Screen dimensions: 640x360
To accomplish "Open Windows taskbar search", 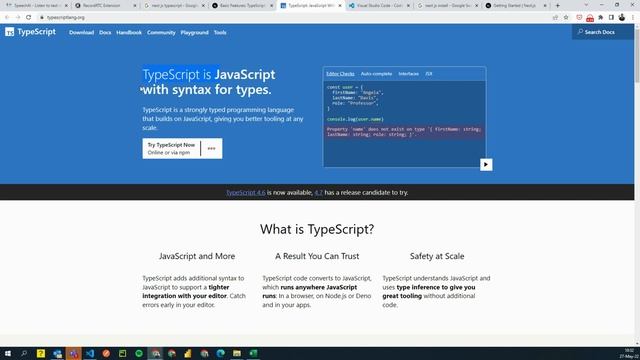I will pyautogui.click(x=24, y=353).
